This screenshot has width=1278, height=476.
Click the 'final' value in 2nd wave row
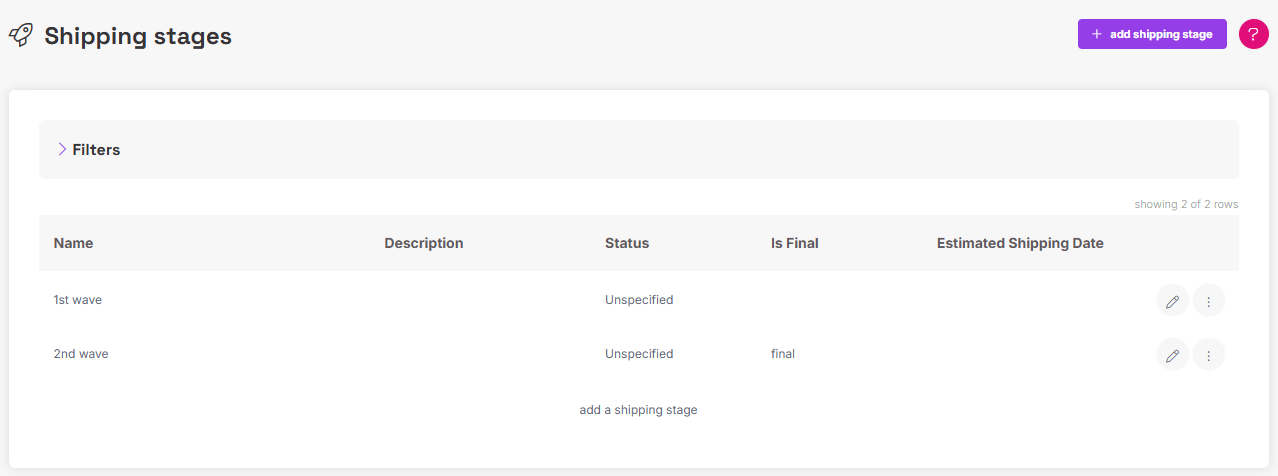(782, 354)
